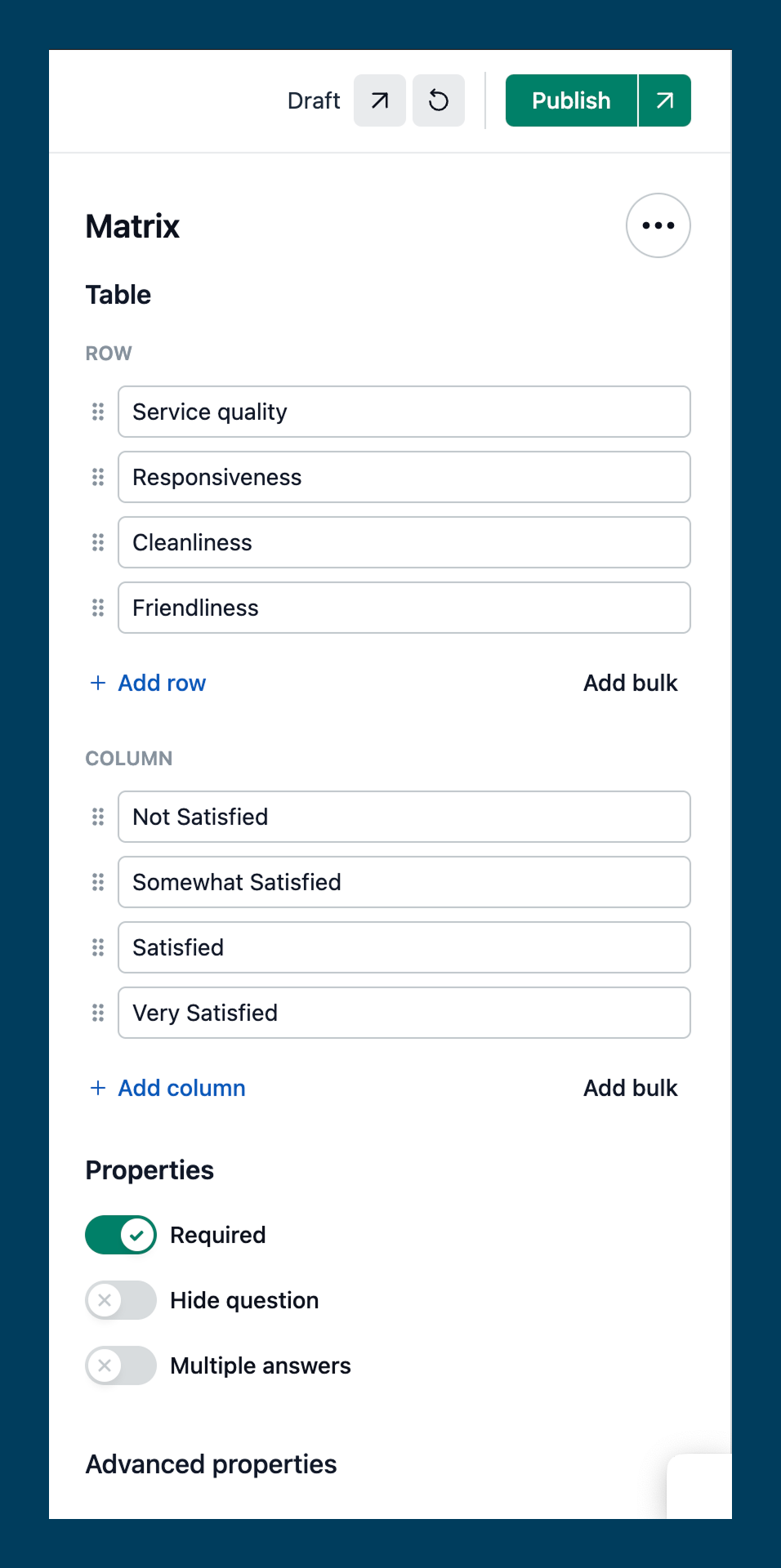Open the draft preview arrow icon
This screenshot has height=1568, width=781.
(x=380, y=100)
